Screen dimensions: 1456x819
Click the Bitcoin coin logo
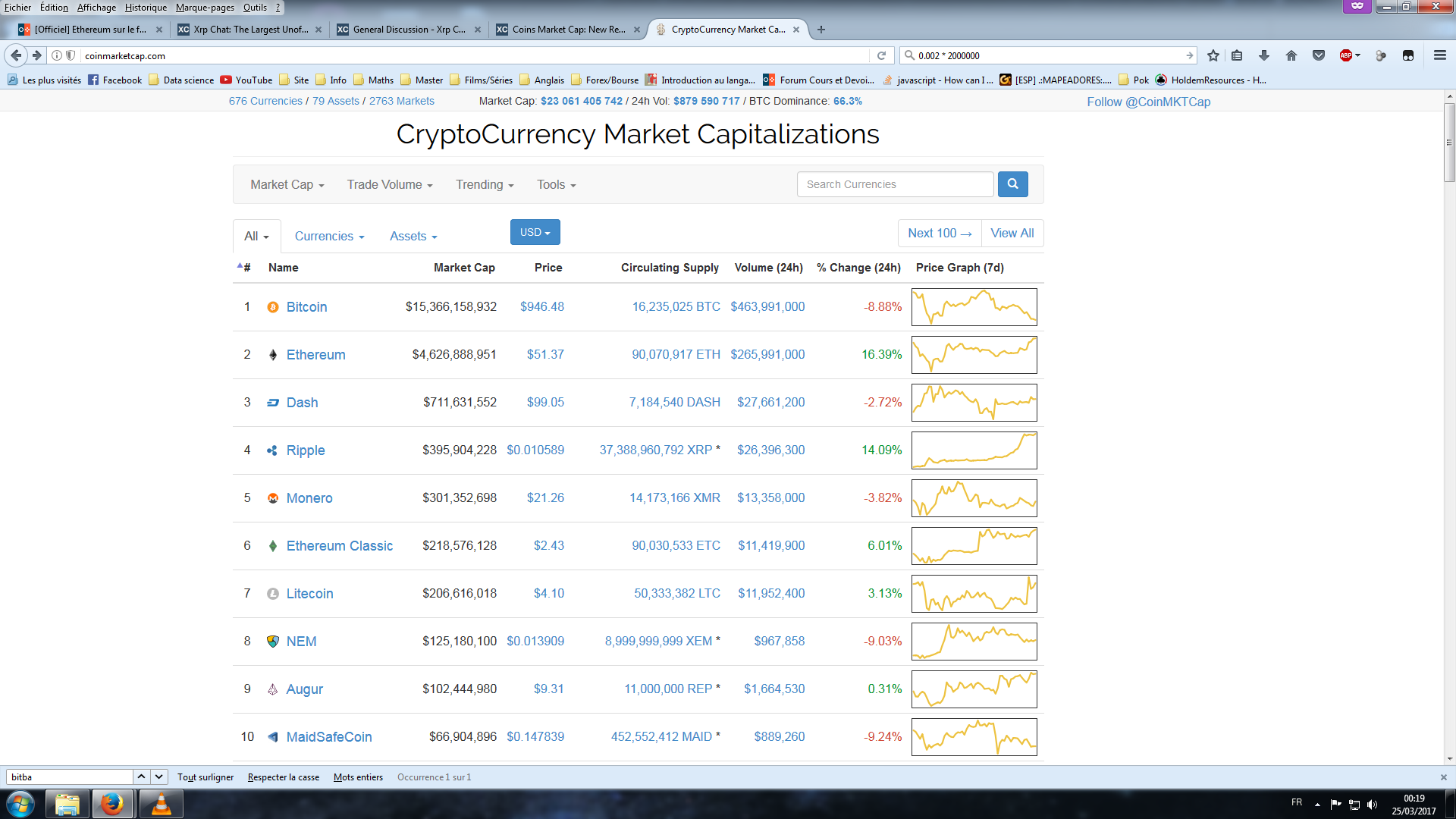tap(273, 307)
